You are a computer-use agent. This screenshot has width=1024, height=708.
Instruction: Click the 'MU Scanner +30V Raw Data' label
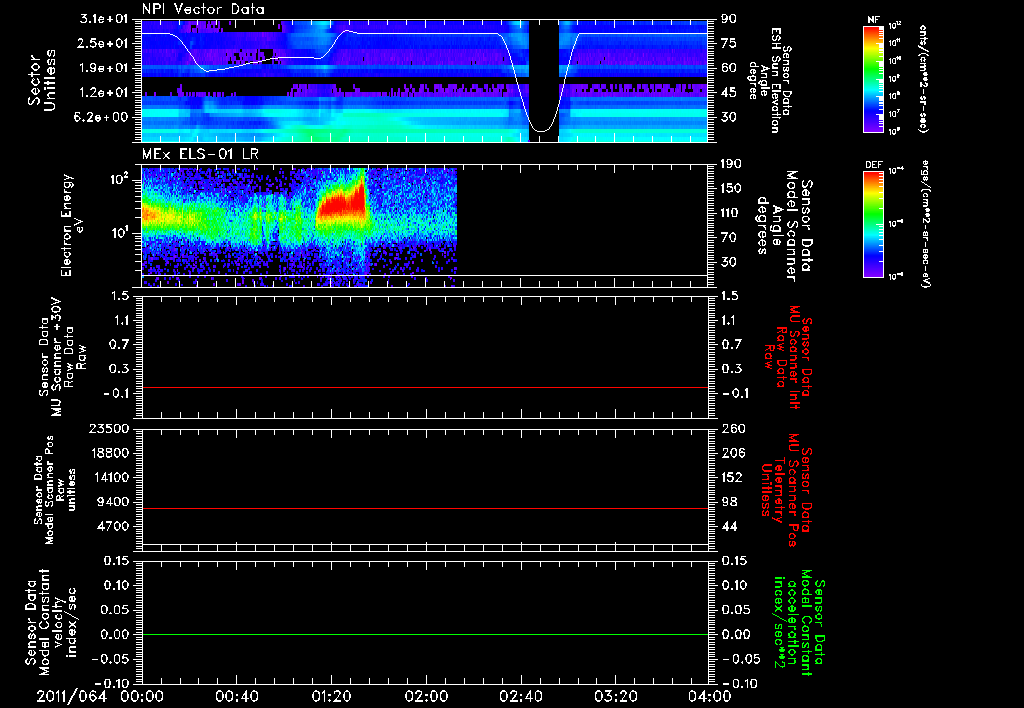tap(61, 357)
